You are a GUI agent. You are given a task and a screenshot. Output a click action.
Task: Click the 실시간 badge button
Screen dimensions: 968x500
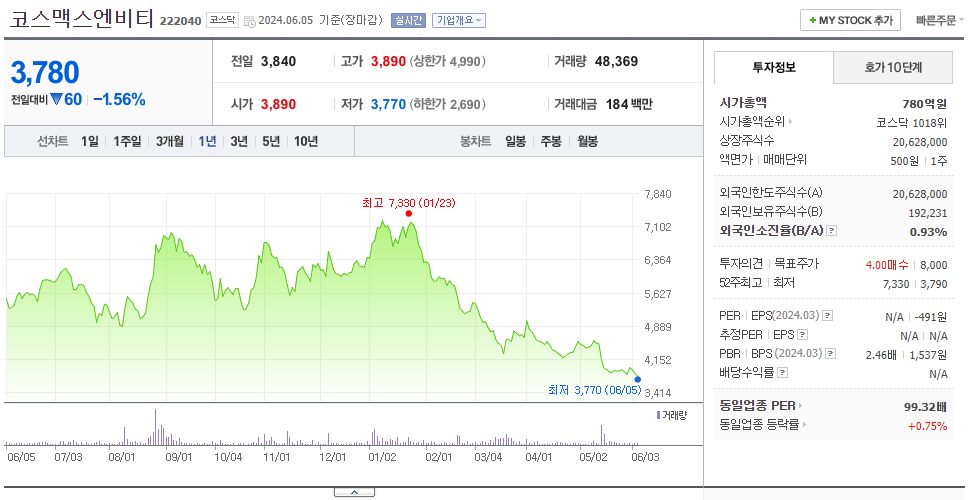408,20
